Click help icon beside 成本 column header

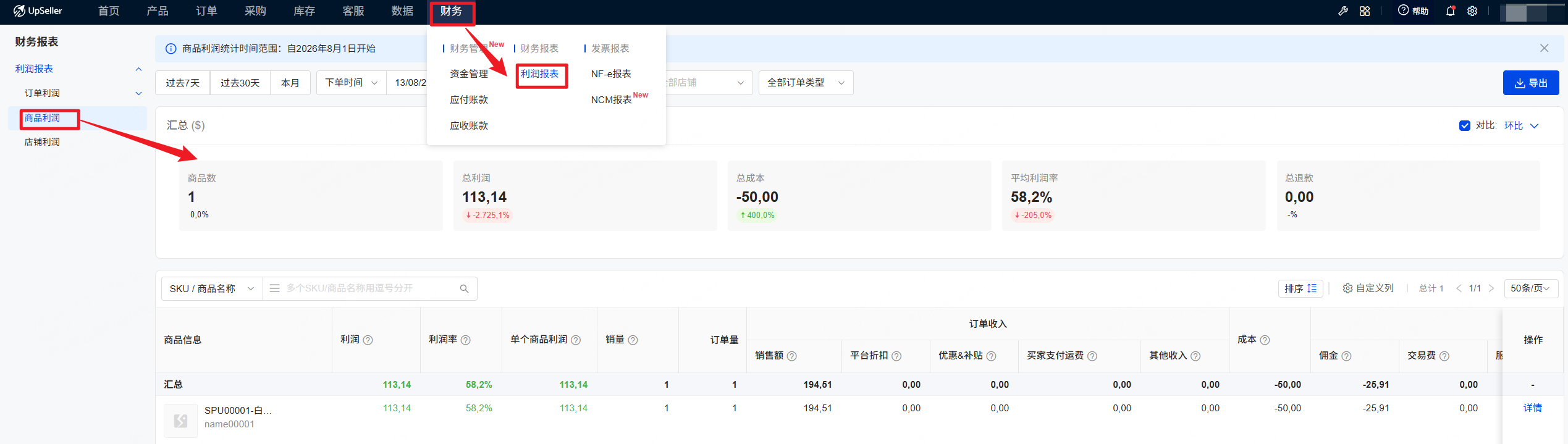(x=1265, y=340)
